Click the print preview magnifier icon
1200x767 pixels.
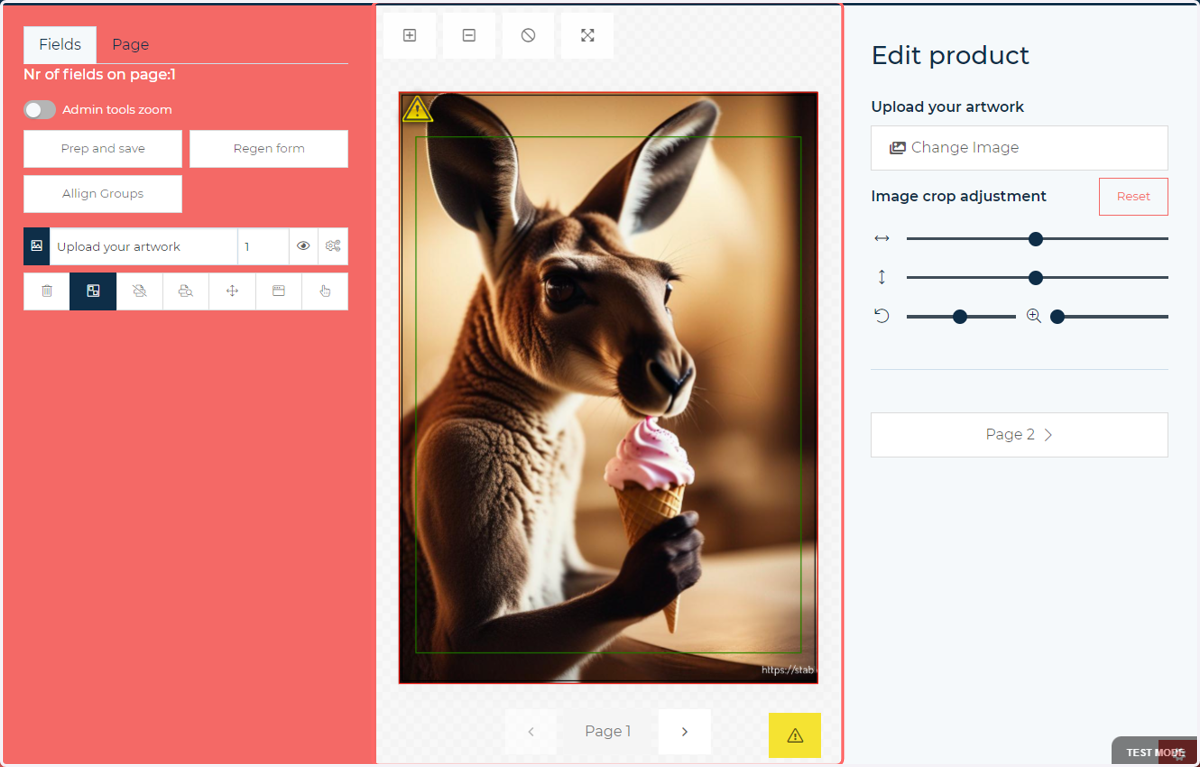coord(186,291)
